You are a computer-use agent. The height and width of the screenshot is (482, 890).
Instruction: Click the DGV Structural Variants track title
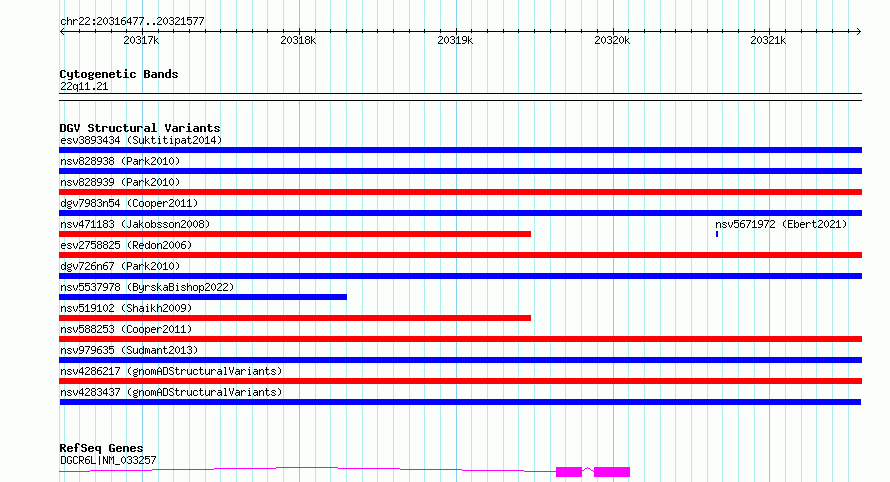point(140,128)
